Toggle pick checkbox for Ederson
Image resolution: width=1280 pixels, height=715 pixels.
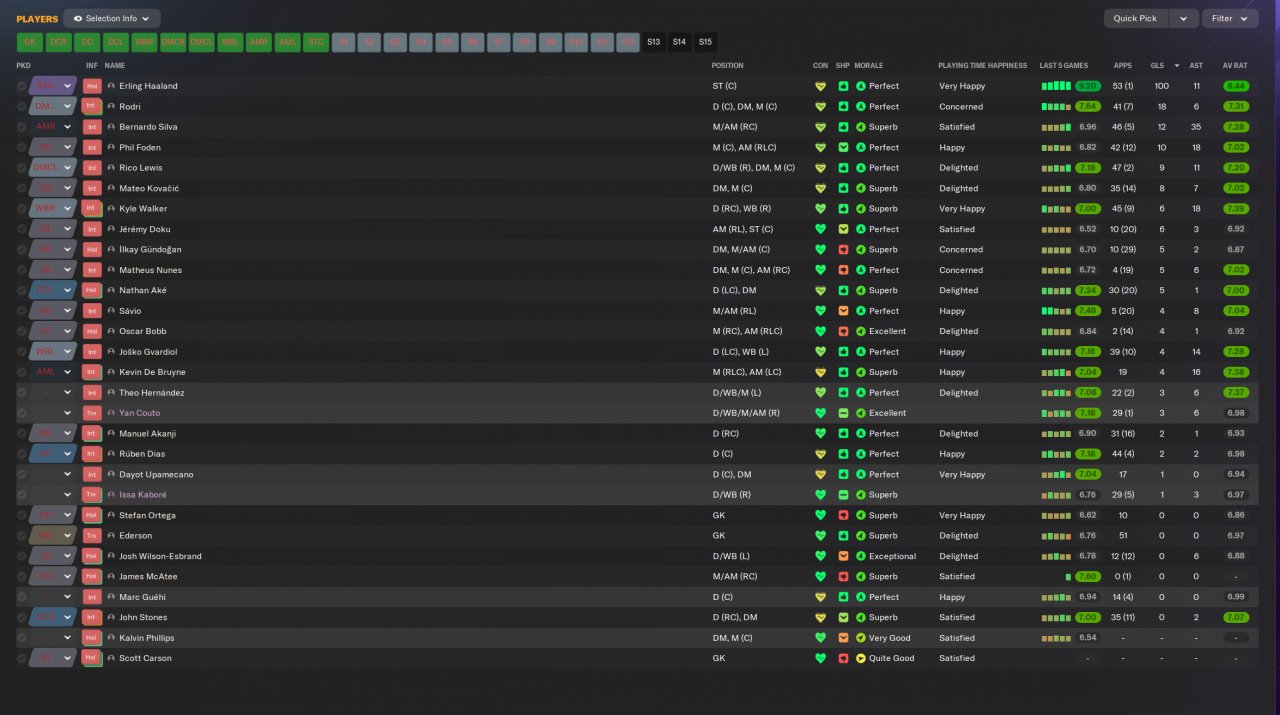pyautogui.click(x=22, y=535)
